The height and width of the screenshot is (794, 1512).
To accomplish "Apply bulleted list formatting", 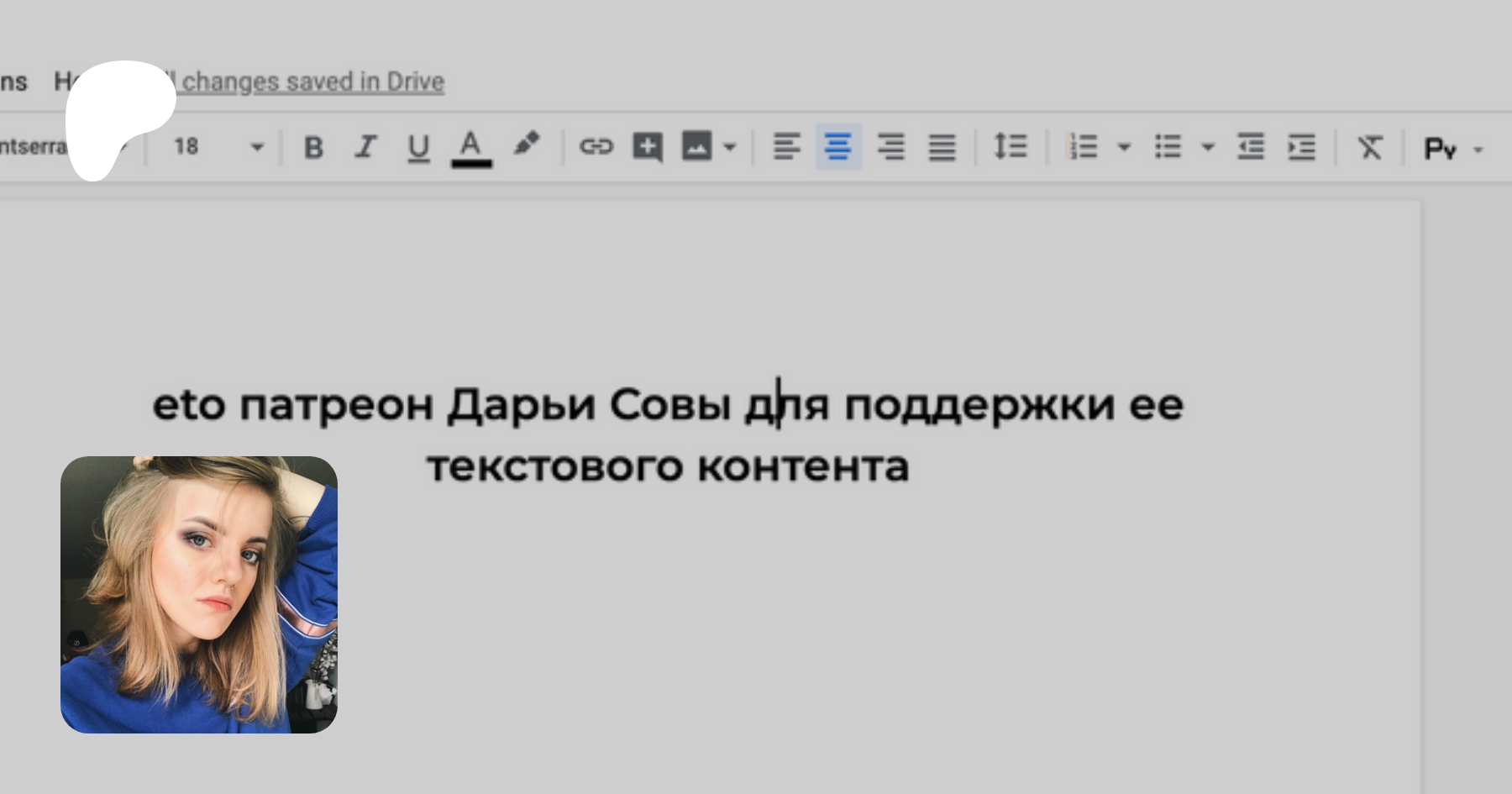I will coord(1168,148).
